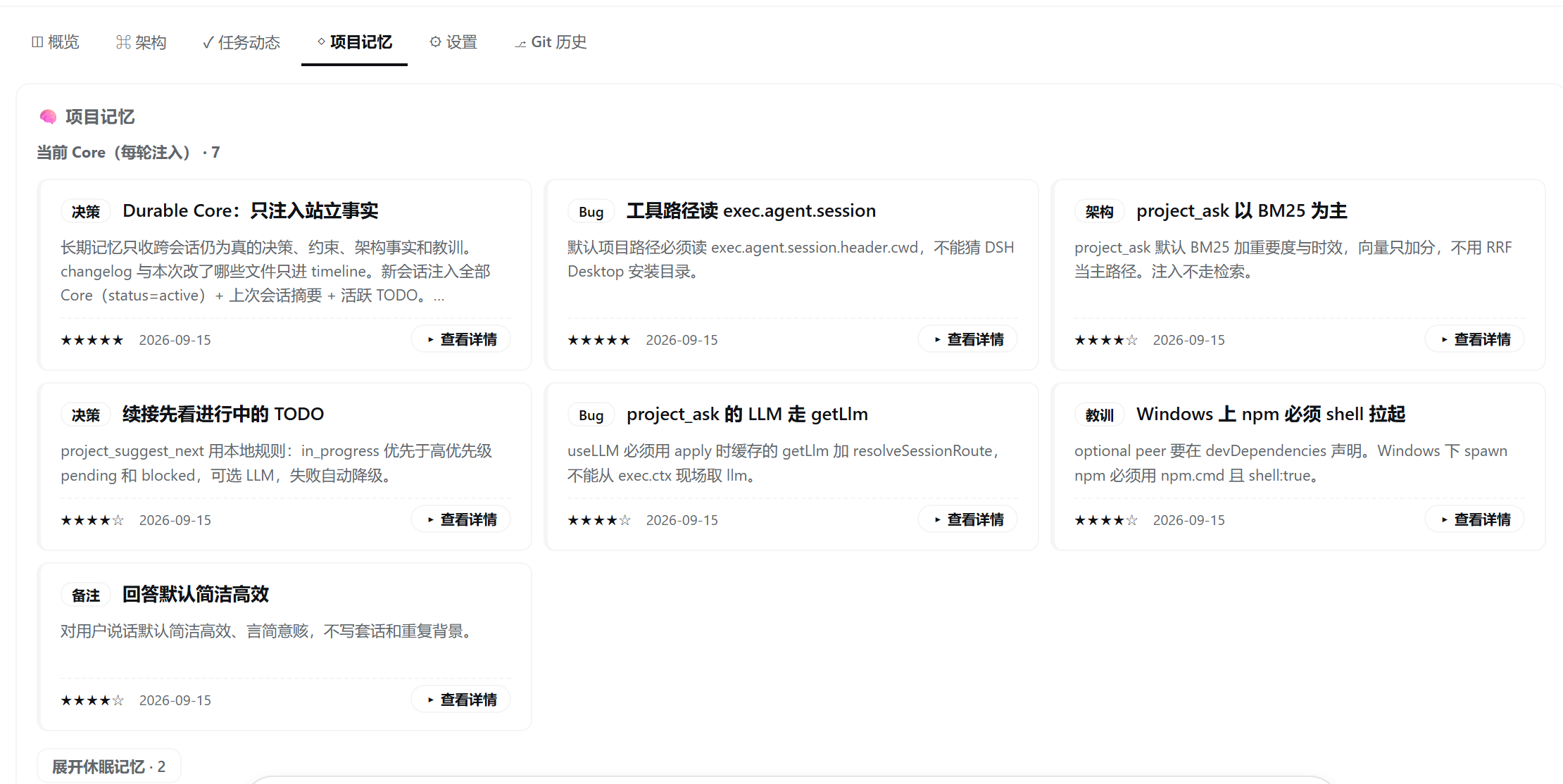Select the 项目记忆 tab
This screenshot has height=784, width=1563.
(x=354, y=42)
